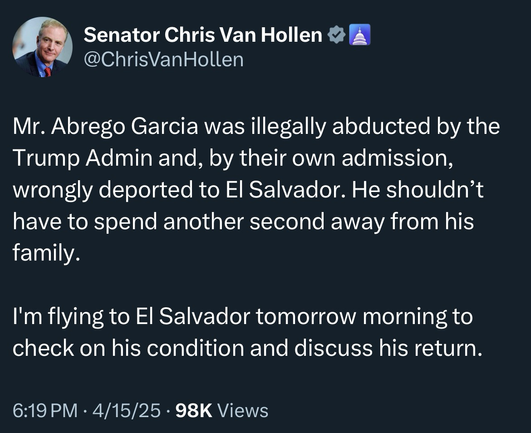
Task: Select the 4/15/25 post date
Action: point(126,411)
